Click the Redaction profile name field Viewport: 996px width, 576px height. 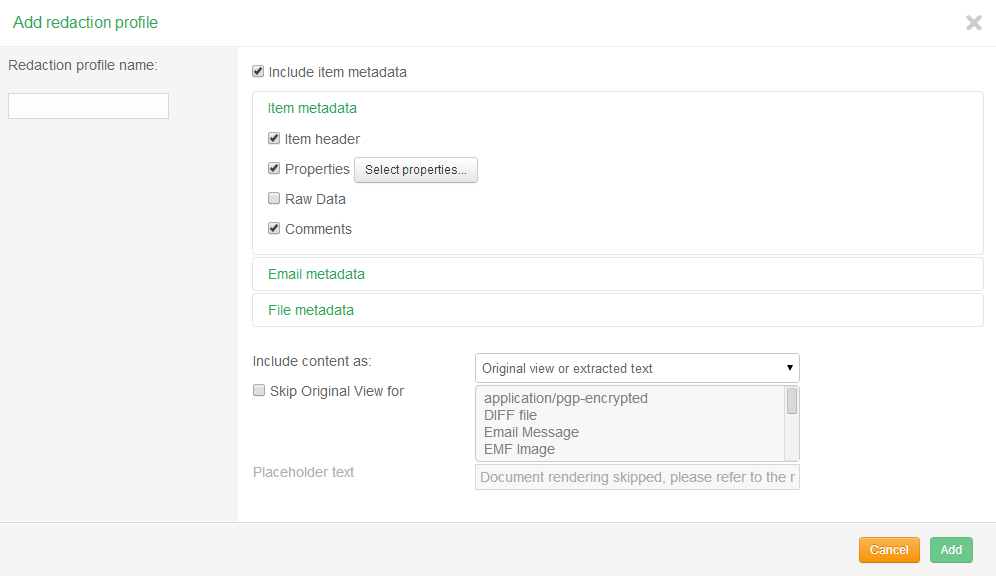(88, 105)
